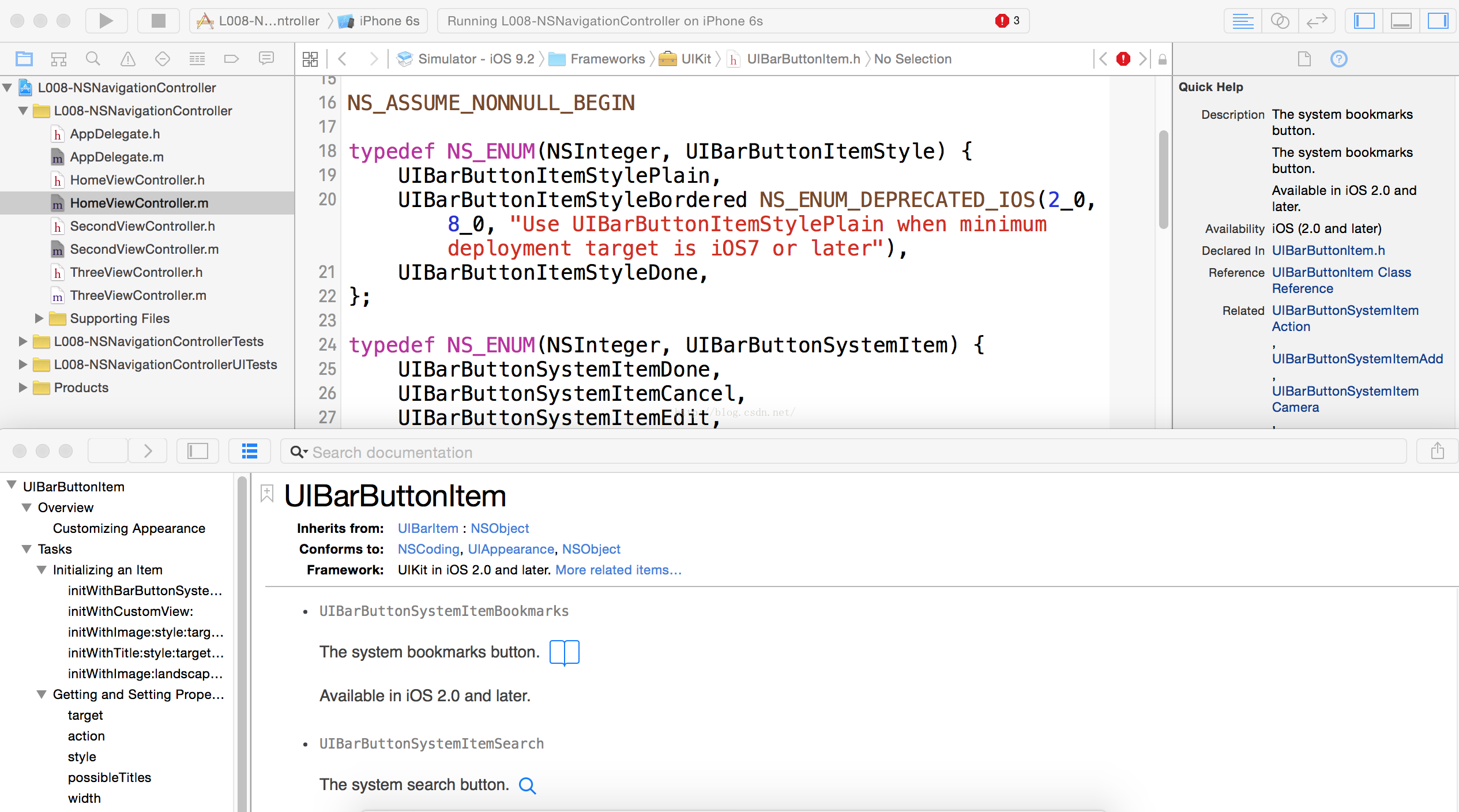Open the Report navigator
Image resolution: width=1459 pixels, height=812 pixels.
click(x=266, y=58)
